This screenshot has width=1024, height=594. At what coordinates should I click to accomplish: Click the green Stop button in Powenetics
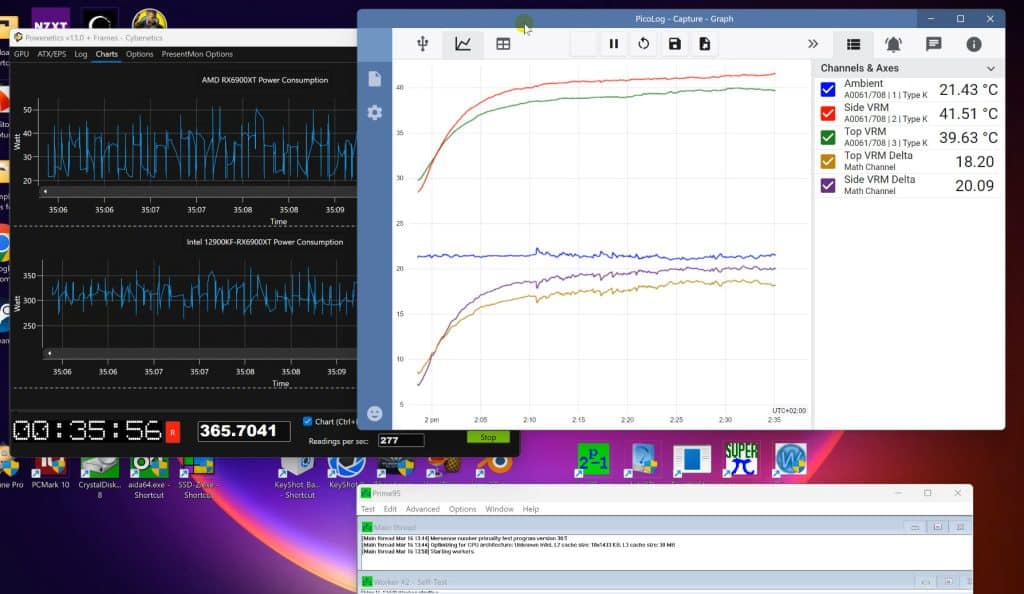coord(488,437)
